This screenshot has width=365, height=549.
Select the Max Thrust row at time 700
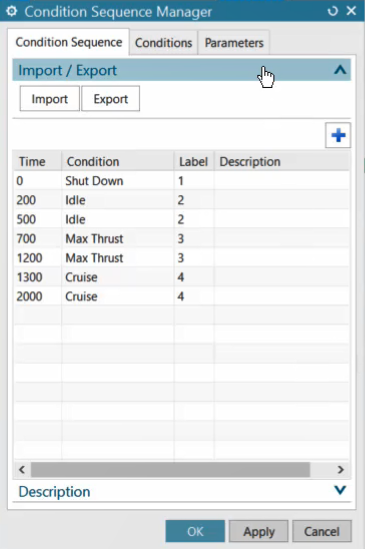pos(181,238)
